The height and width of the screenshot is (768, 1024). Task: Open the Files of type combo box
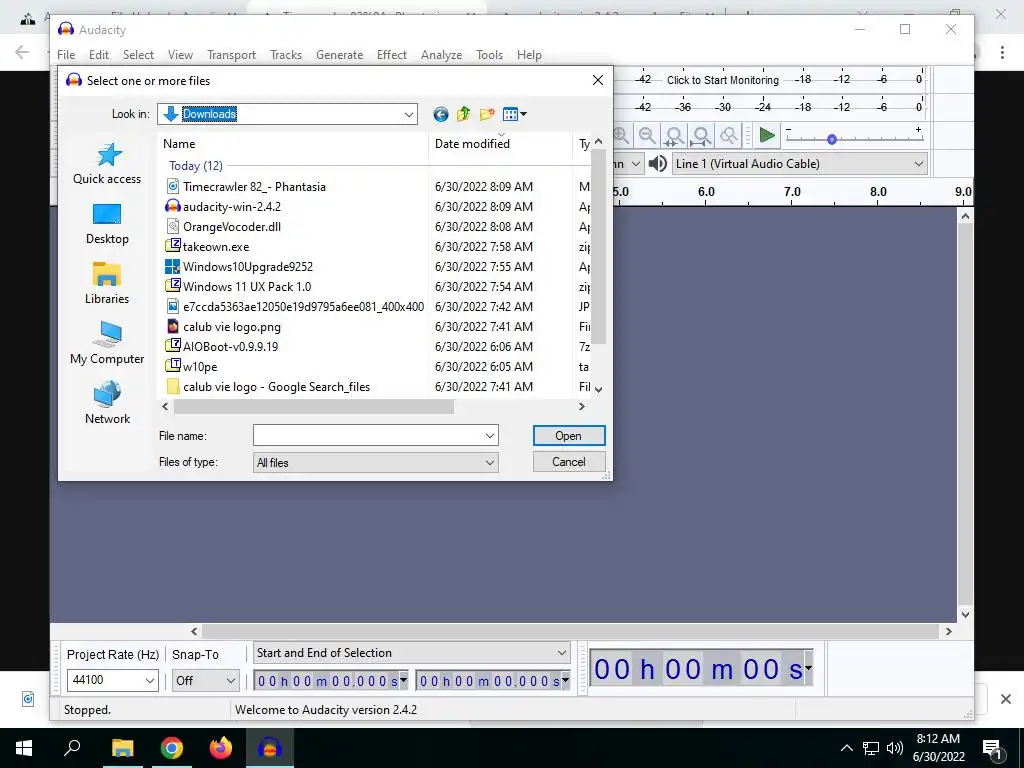[376, 462]
